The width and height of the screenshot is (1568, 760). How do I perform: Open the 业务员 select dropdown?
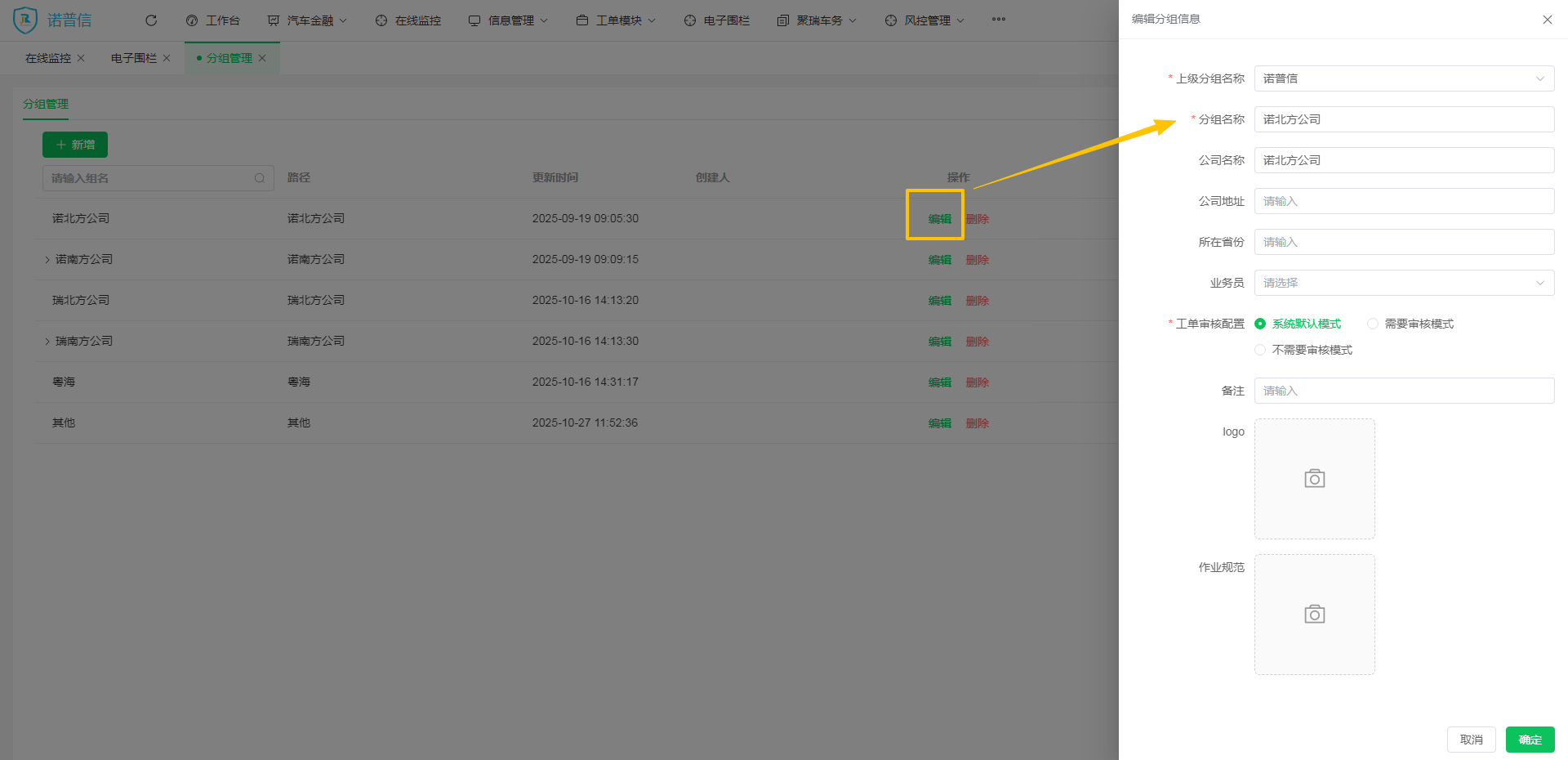(x=1403, y=283)
